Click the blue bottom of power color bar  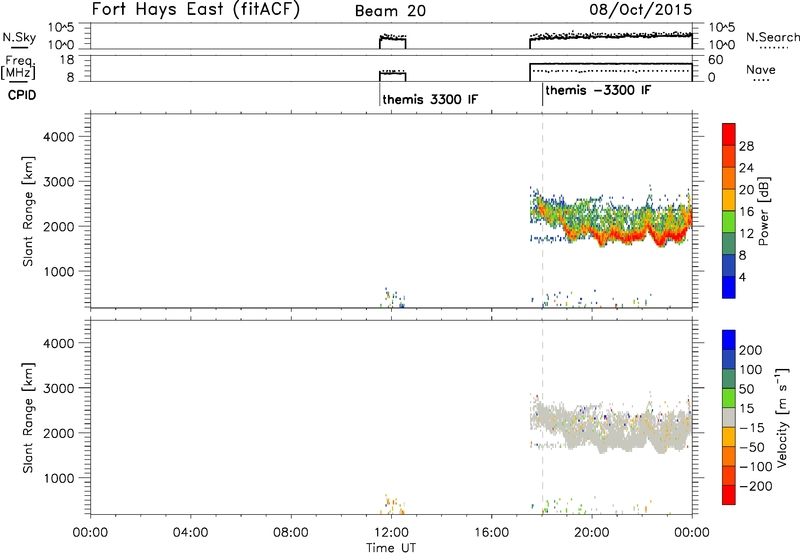[x=729, y=287]
